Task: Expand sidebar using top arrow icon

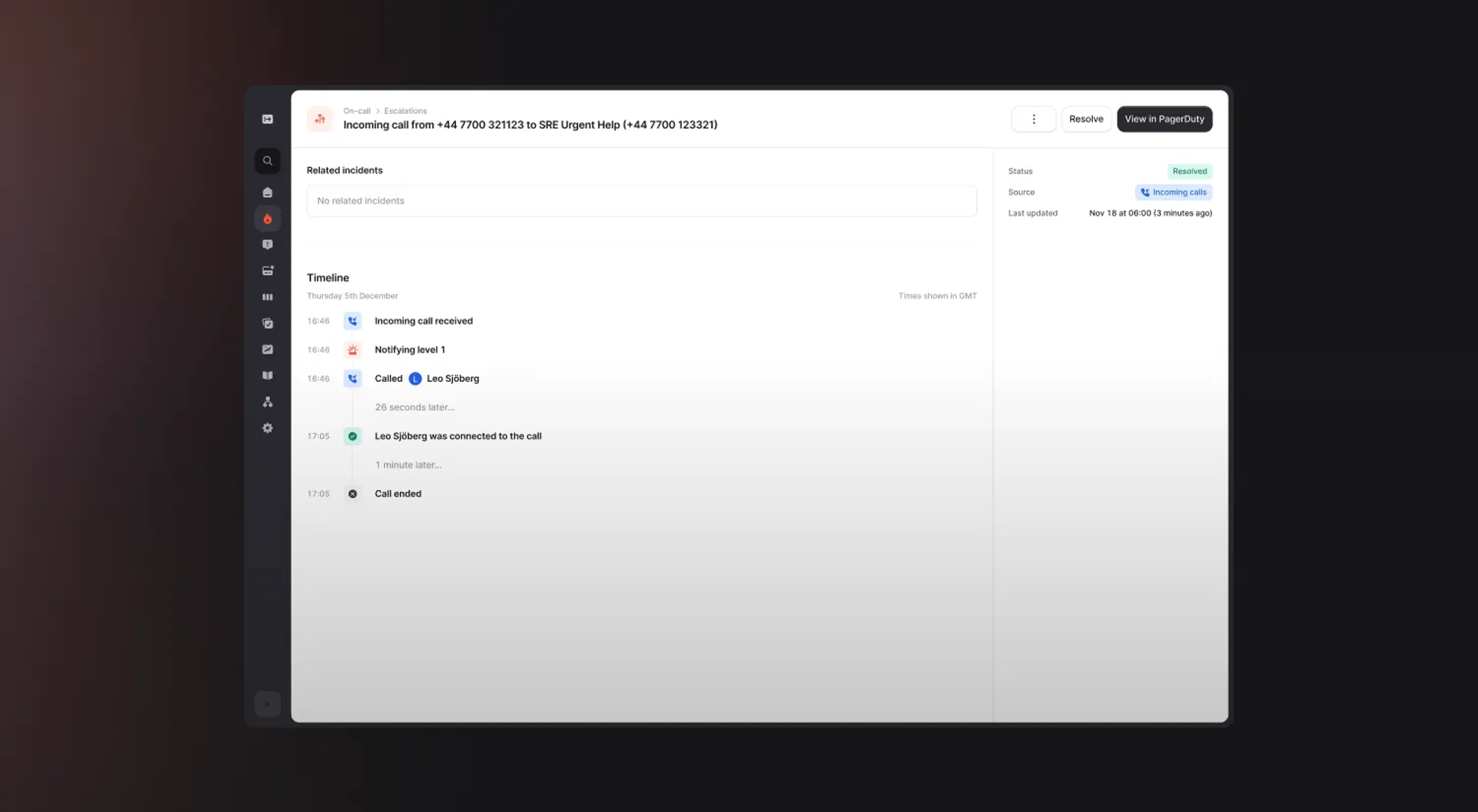Action: click(x=268, y=119)
